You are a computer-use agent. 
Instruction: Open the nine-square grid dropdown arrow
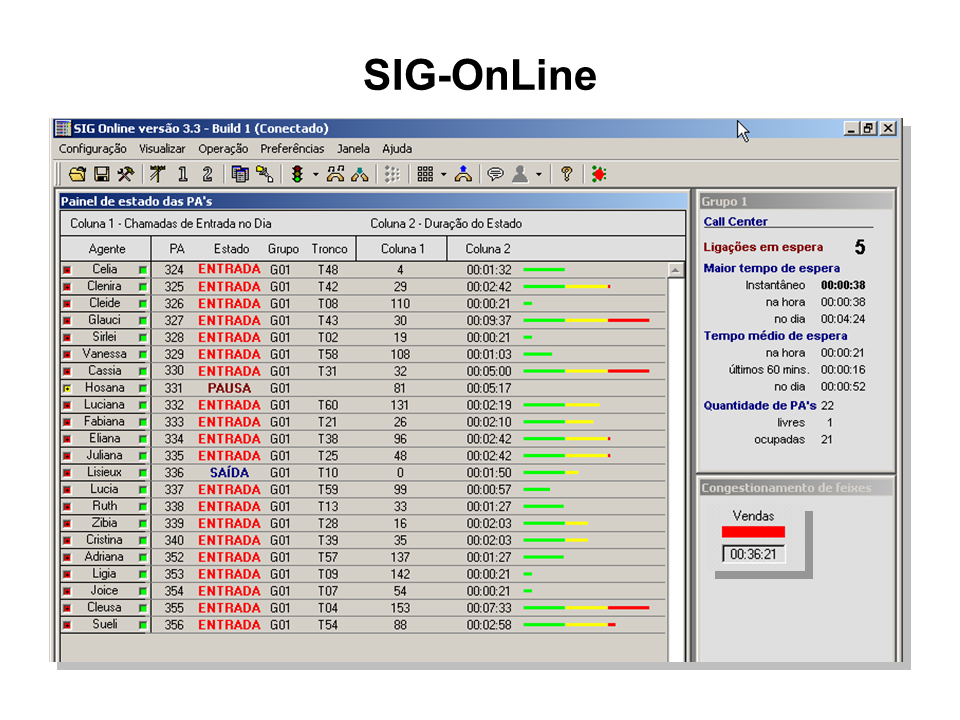pyautogui.click(x=443, y=174)
